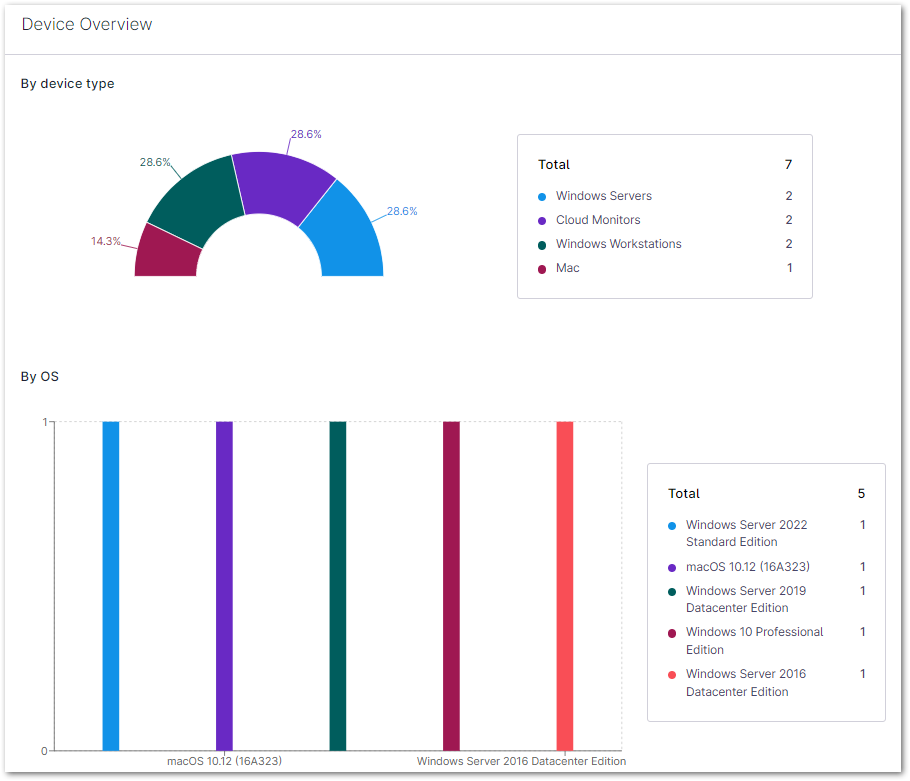Select Windows 10 Professional Edition legend entry
Image resolution: width=910 pixels, height=781 pixels.
(754, 640)
